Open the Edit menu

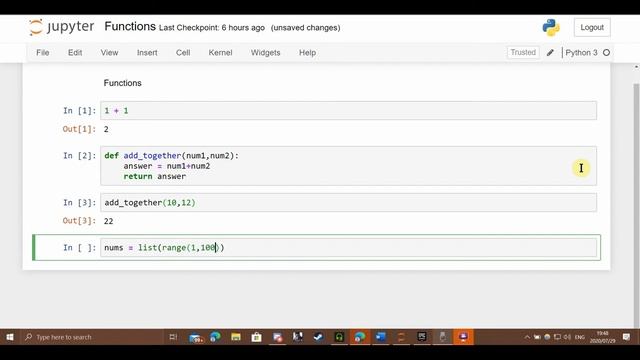(75, 53)
